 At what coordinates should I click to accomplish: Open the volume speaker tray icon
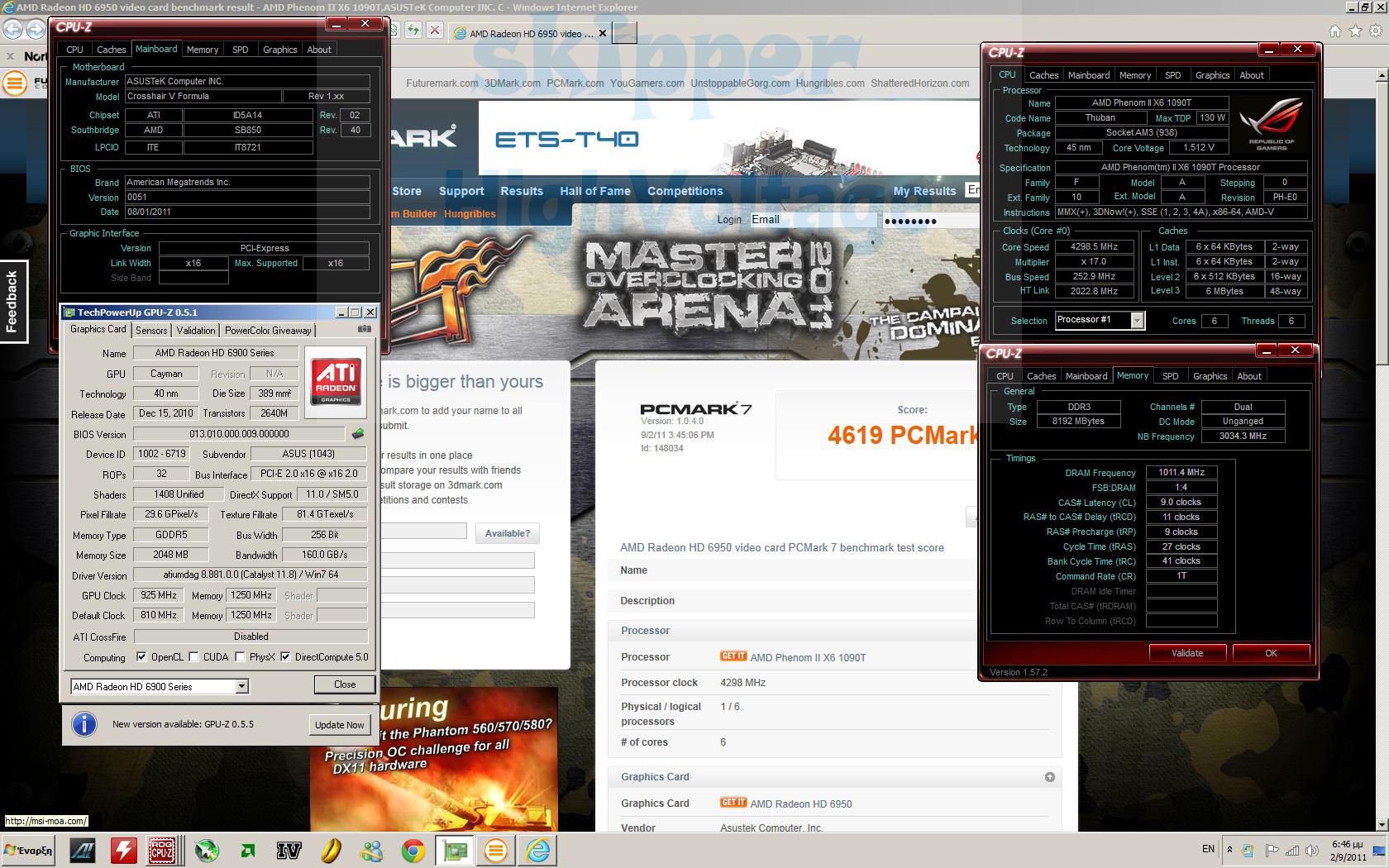tap(1313, 850)
